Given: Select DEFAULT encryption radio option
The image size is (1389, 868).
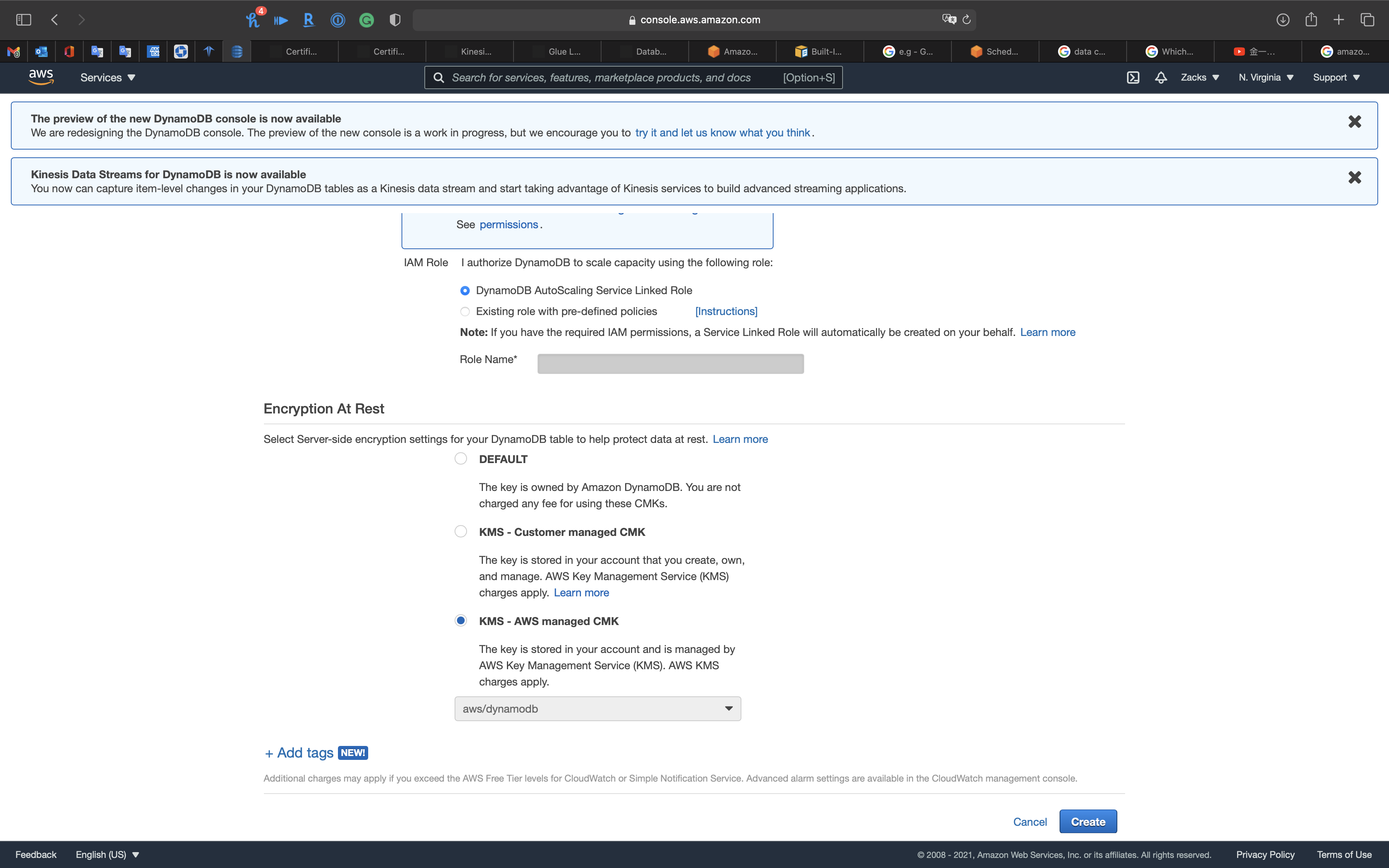Looking at the screenshot, I should 460,459.
